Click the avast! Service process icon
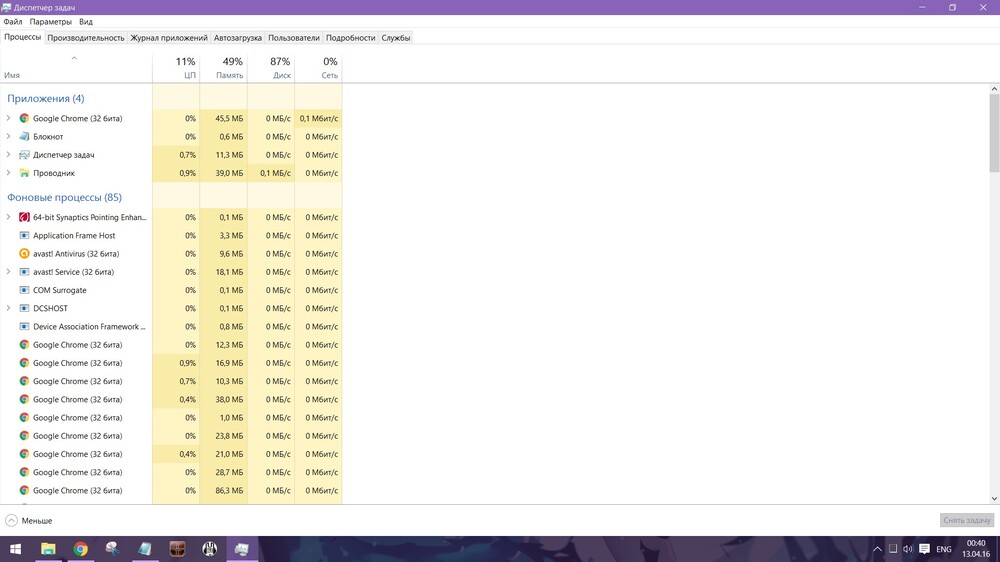This screenshot has height=562, width=1000. [x=24, y=272]
